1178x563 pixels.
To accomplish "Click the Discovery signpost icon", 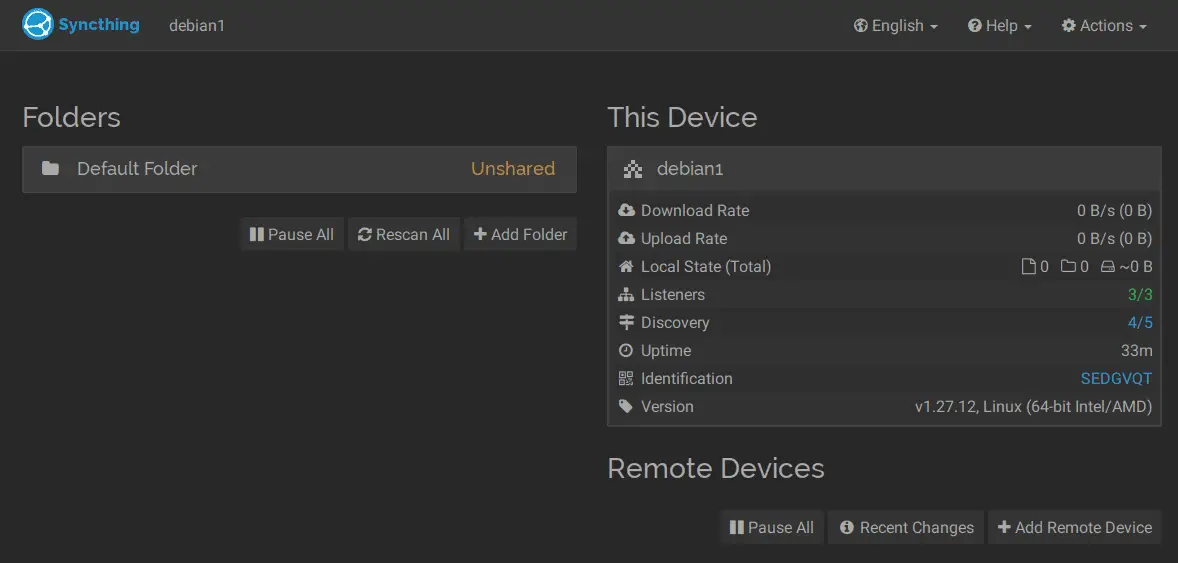I will (x=626, y=323).
